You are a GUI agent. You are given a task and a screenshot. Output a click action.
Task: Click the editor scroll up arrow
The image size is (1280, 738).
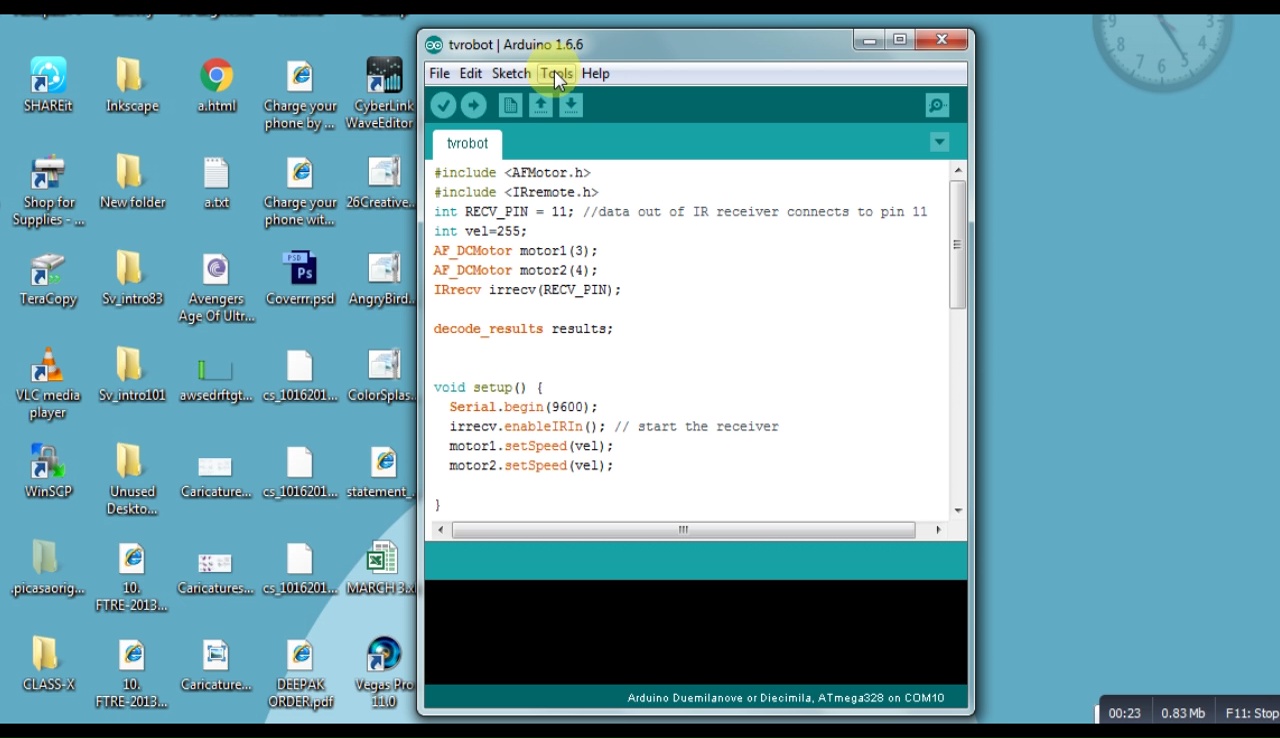(x=957, y=170)
